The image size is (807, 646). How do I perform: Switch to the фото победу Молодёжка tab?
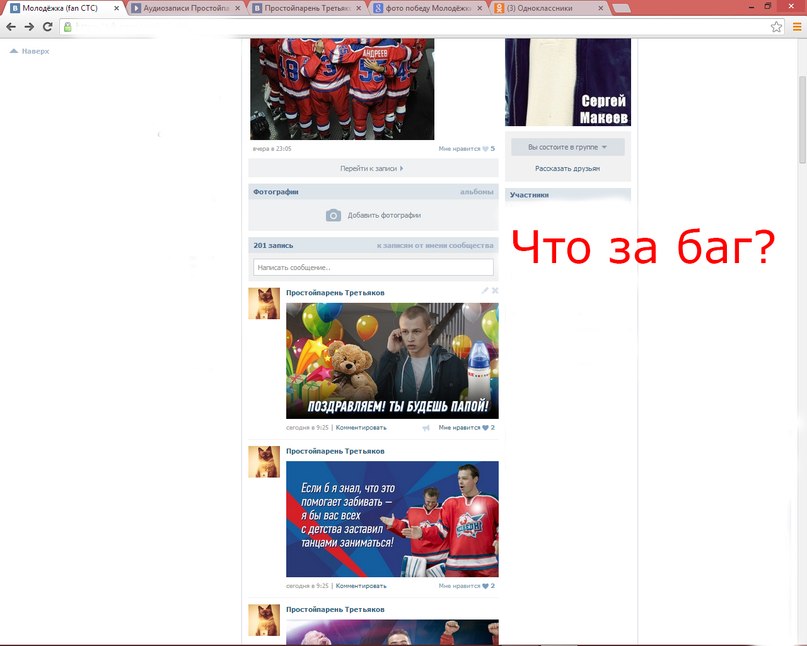click(x=428, y=8)
